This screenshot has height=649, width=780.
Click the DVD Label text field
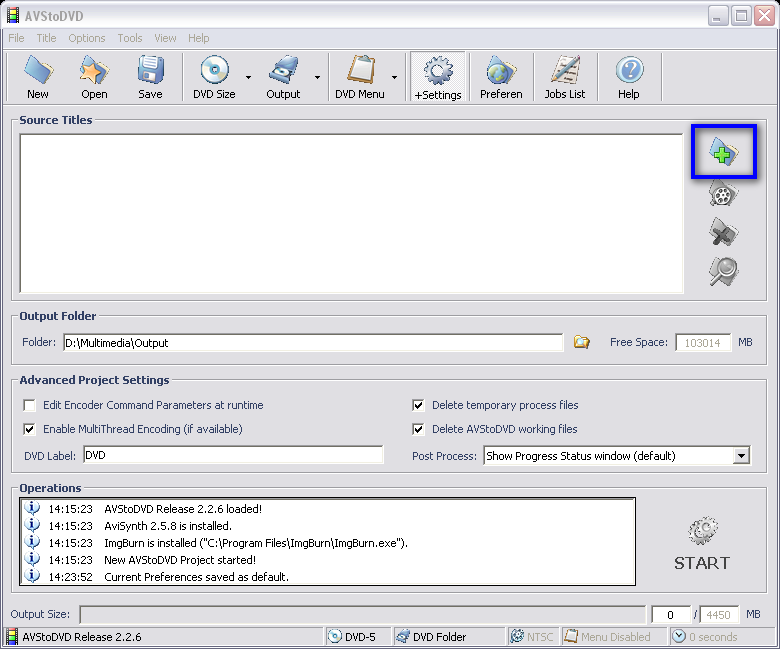[233, 455]
